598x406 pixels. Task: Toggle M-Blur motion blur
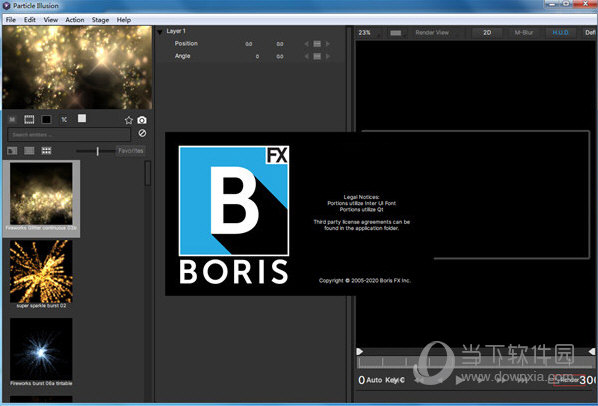coord(524,33)
